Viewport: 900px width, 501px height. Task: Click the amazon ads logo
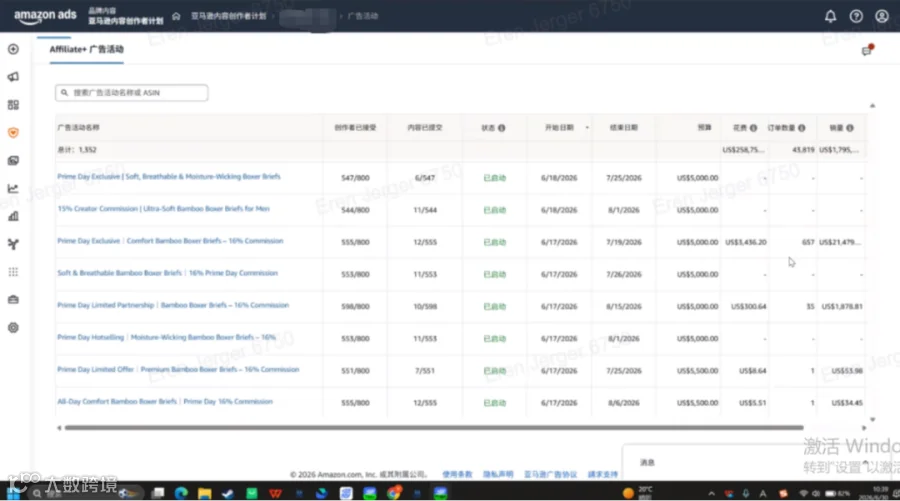coord(45,16)
